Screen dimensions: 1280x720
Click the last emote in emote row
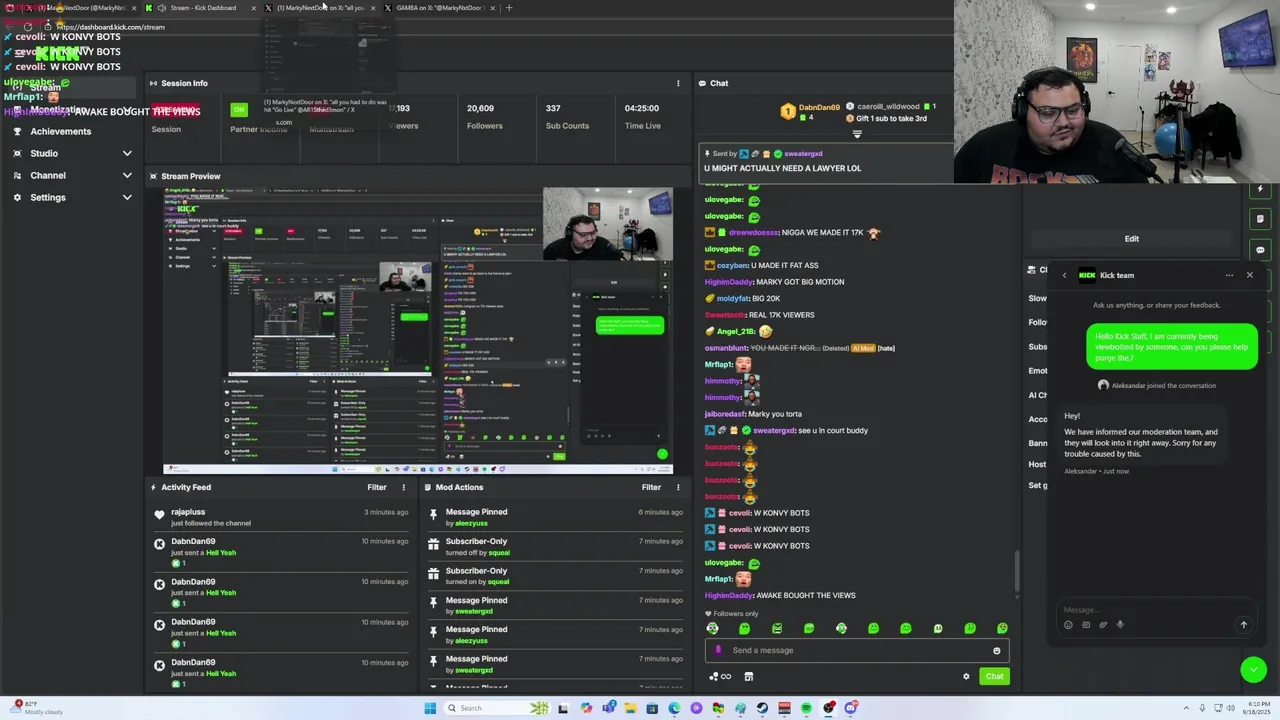coord(1002,628)
